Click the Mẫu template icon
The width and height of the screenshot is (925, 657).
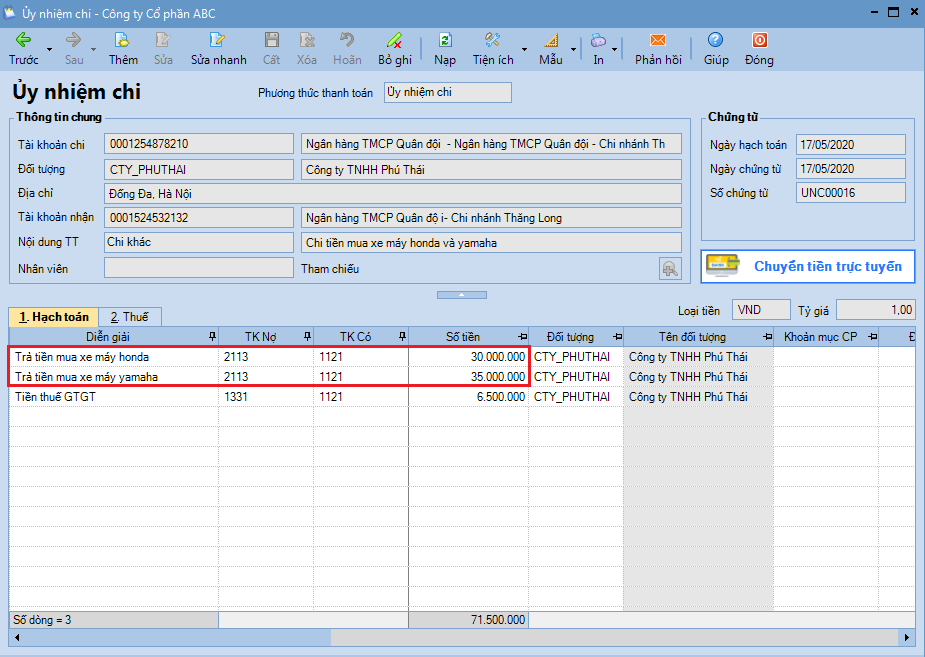550,48
